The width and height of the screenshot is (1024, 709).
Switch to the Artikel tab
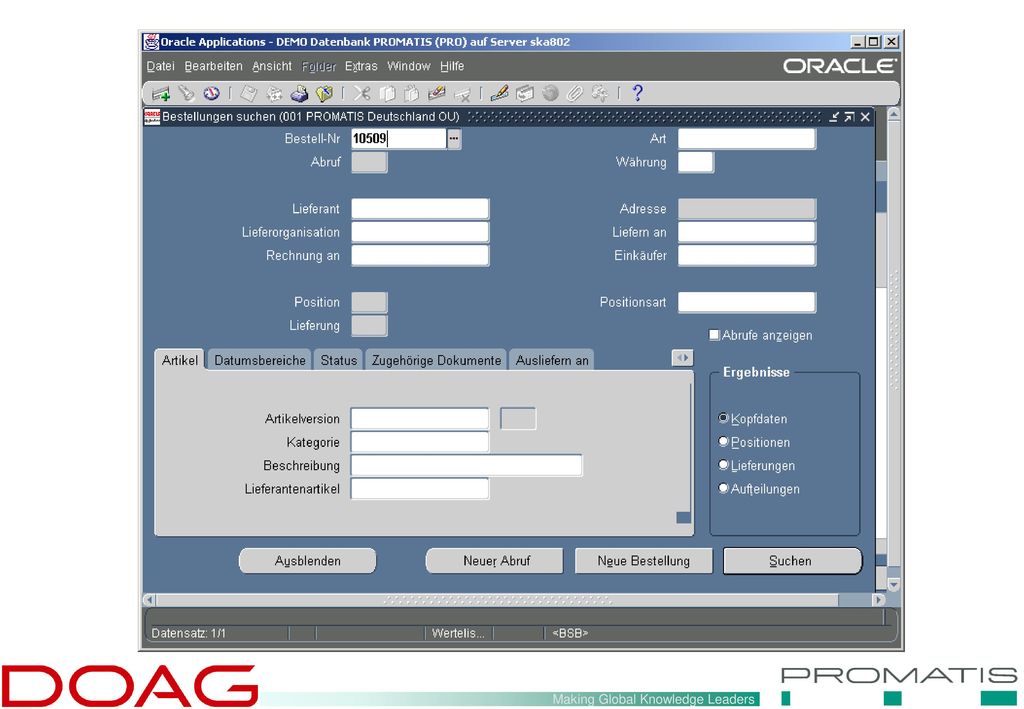pyautogui.click(x=180, y=360)
